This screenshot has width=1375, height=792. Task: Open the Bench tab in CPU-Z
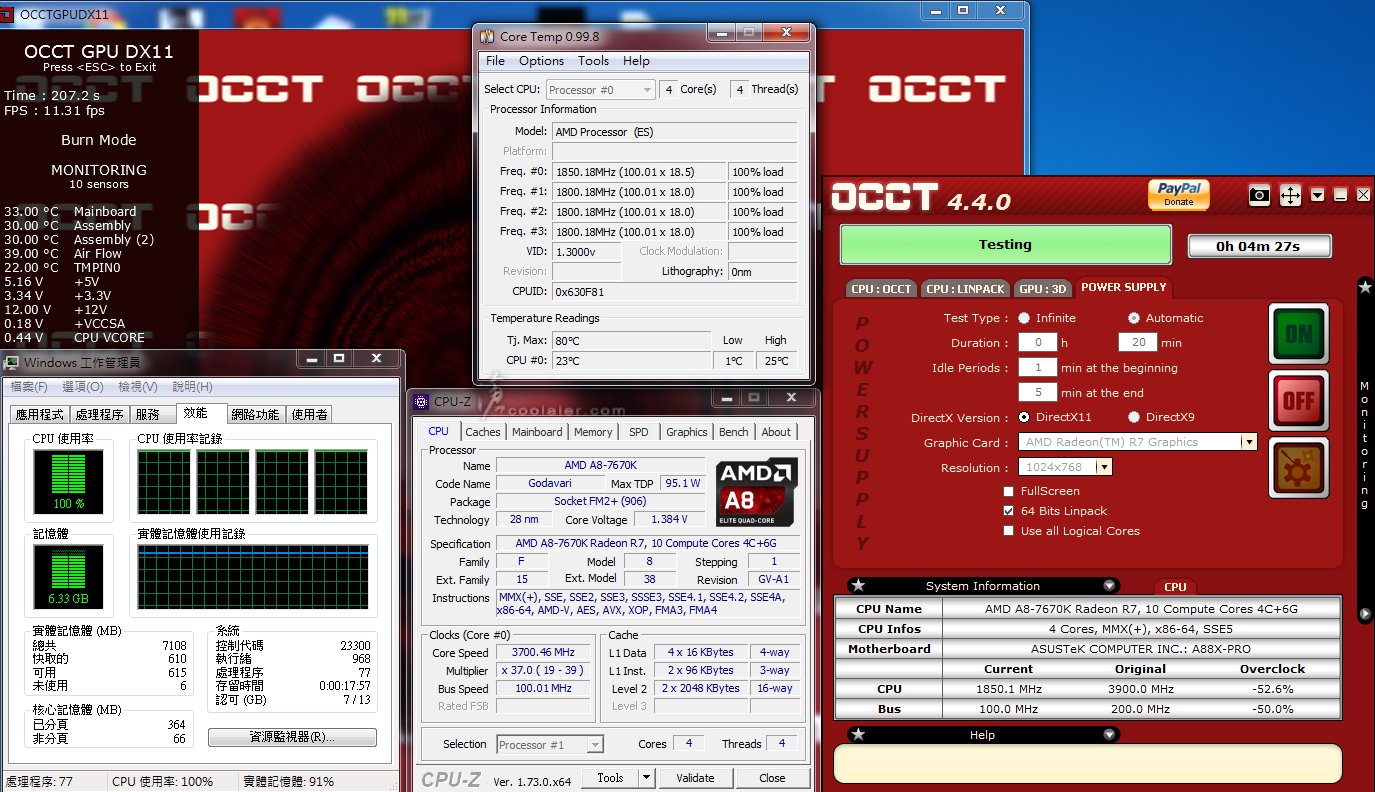pyautogui.click(x=734, y=432)
